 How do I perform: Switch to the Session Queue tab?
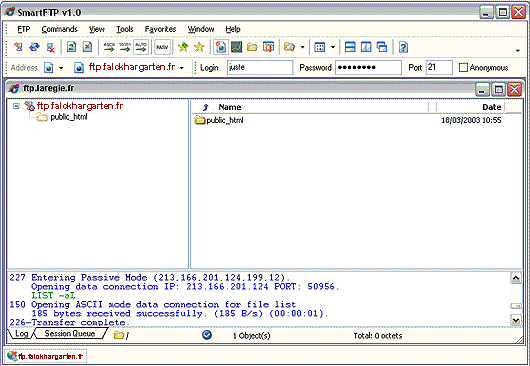[x=70, y=334]
